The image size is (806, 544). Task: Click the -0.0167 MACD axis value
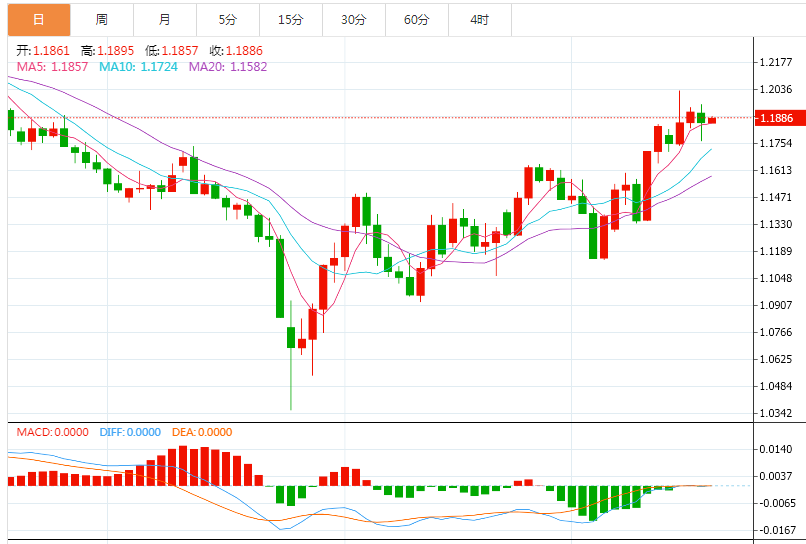click(776, 530)
